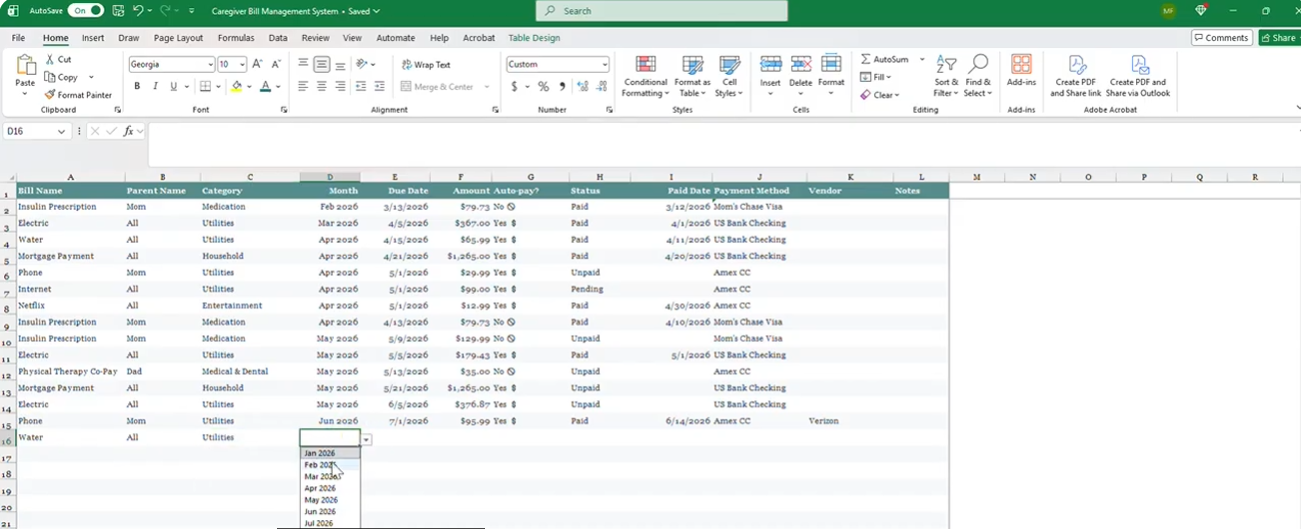
Task: Open Find & Select magnifier
Action: click(x=978, y=65)
